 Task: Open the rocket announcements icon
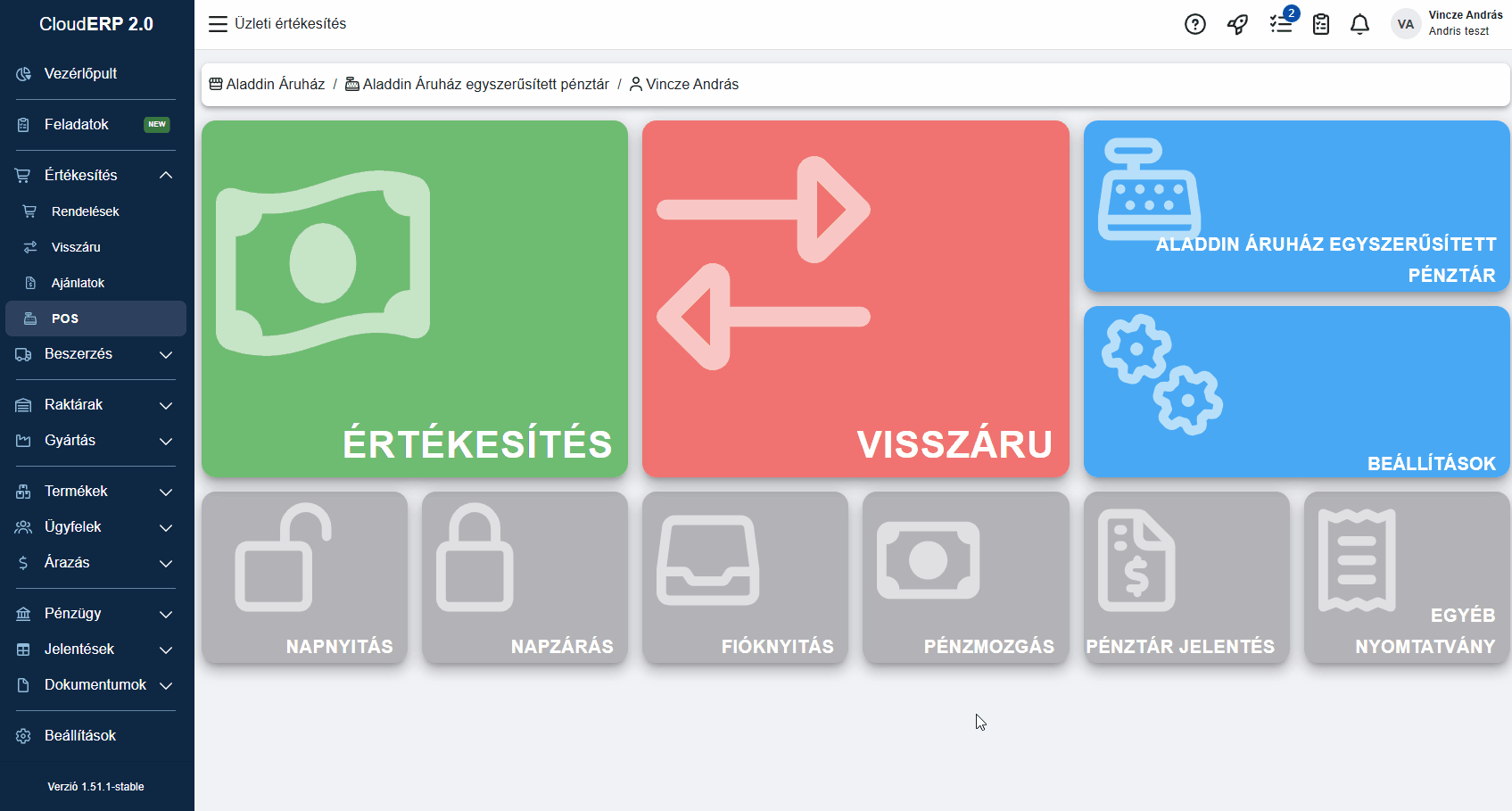click(x=1236, y=24)
